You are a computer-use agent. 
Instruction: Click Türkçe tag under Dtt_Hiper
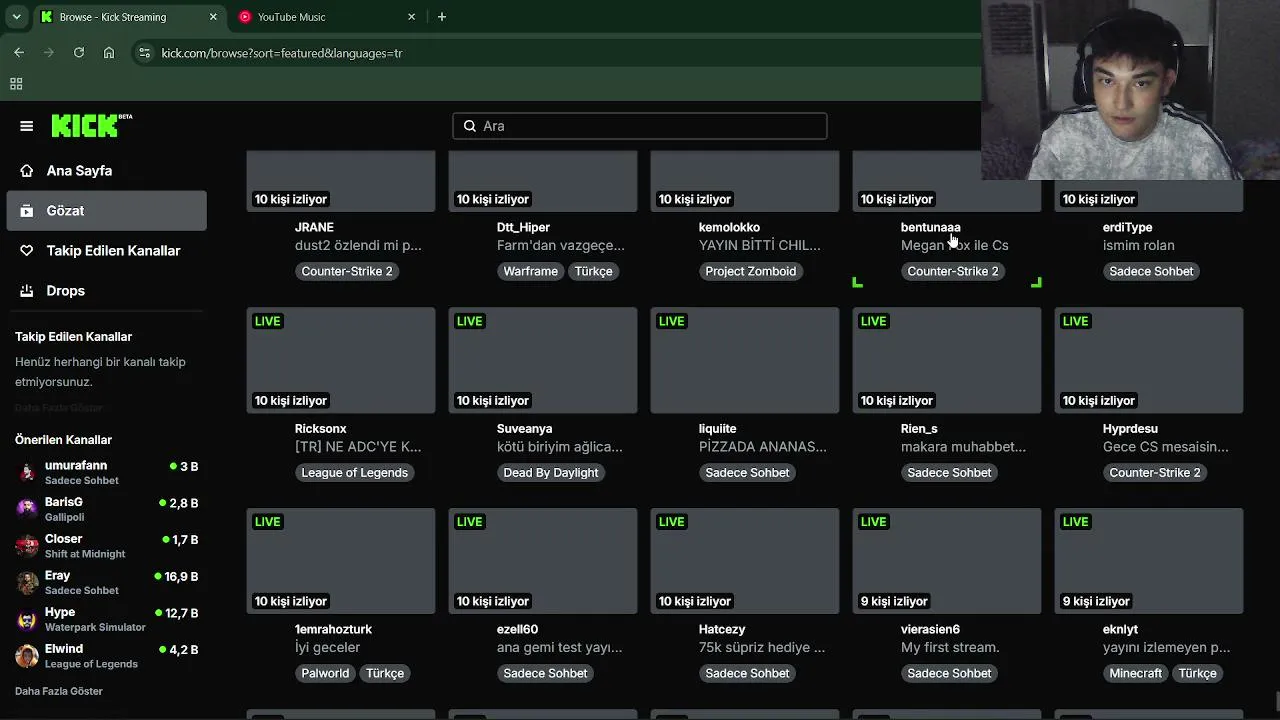(593, 271)
